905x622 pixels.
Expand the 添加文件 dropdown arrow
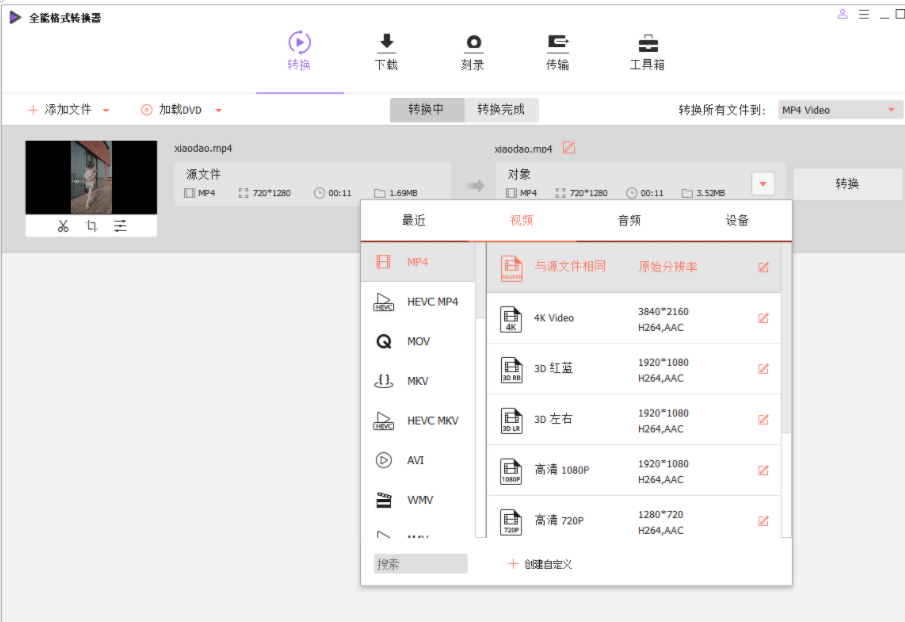106,110
